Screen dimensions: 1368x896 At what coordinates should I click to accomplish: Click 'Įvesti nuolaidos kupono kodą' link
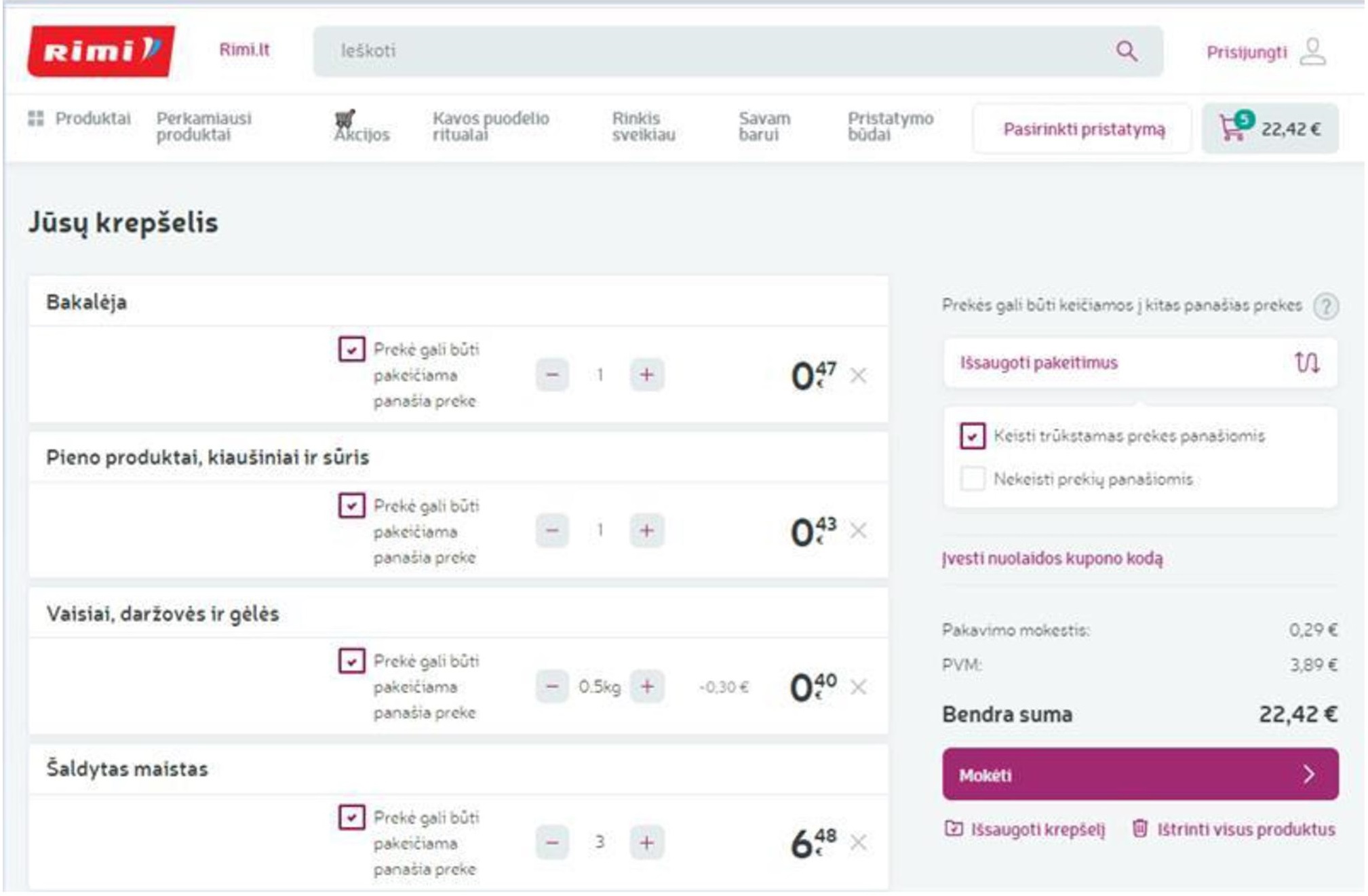point(1052,558)
